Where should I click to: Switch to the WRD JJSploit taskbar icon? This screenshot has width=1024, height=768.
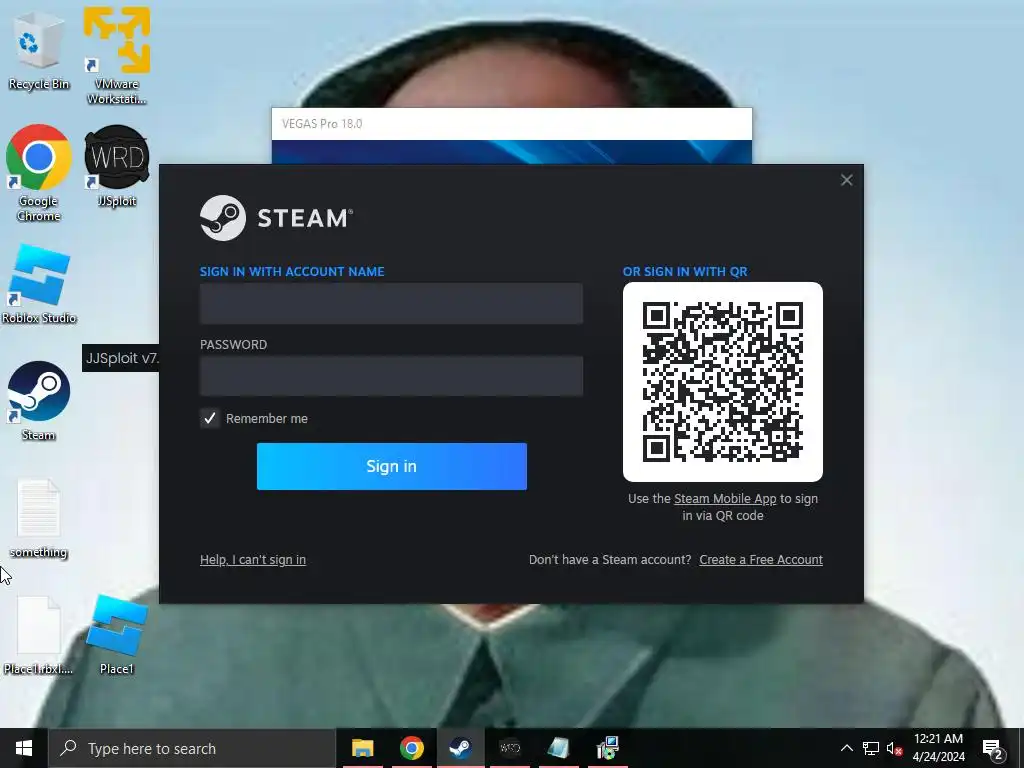[x=509, y=748]
